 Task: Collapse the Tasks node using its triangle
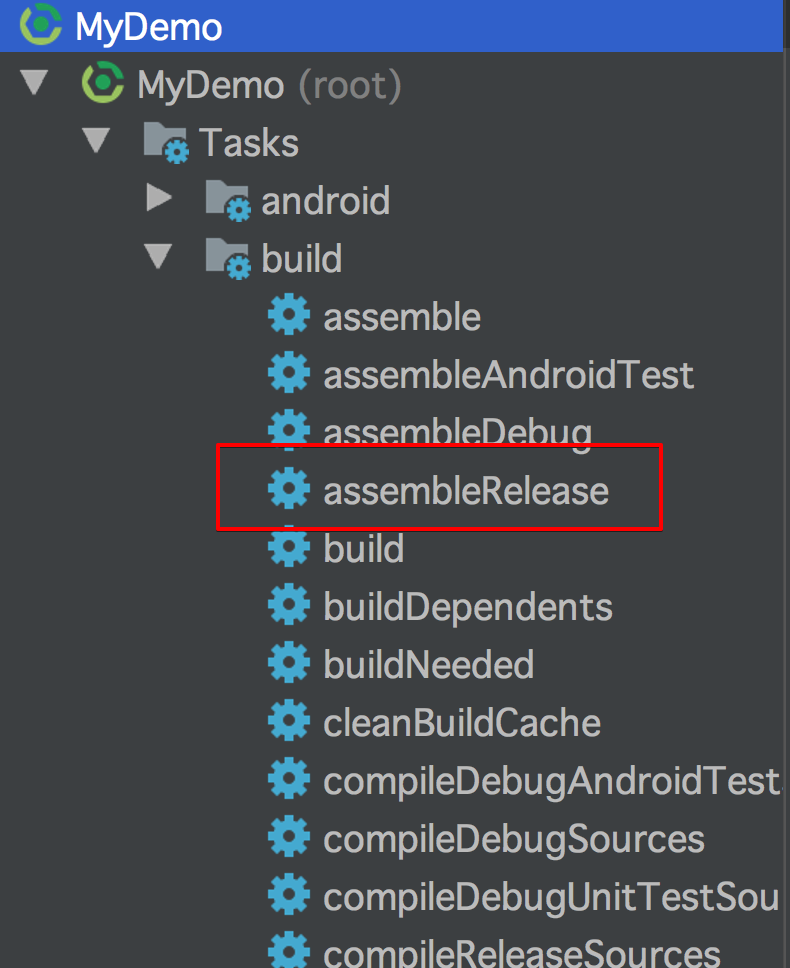click(96, 140)
